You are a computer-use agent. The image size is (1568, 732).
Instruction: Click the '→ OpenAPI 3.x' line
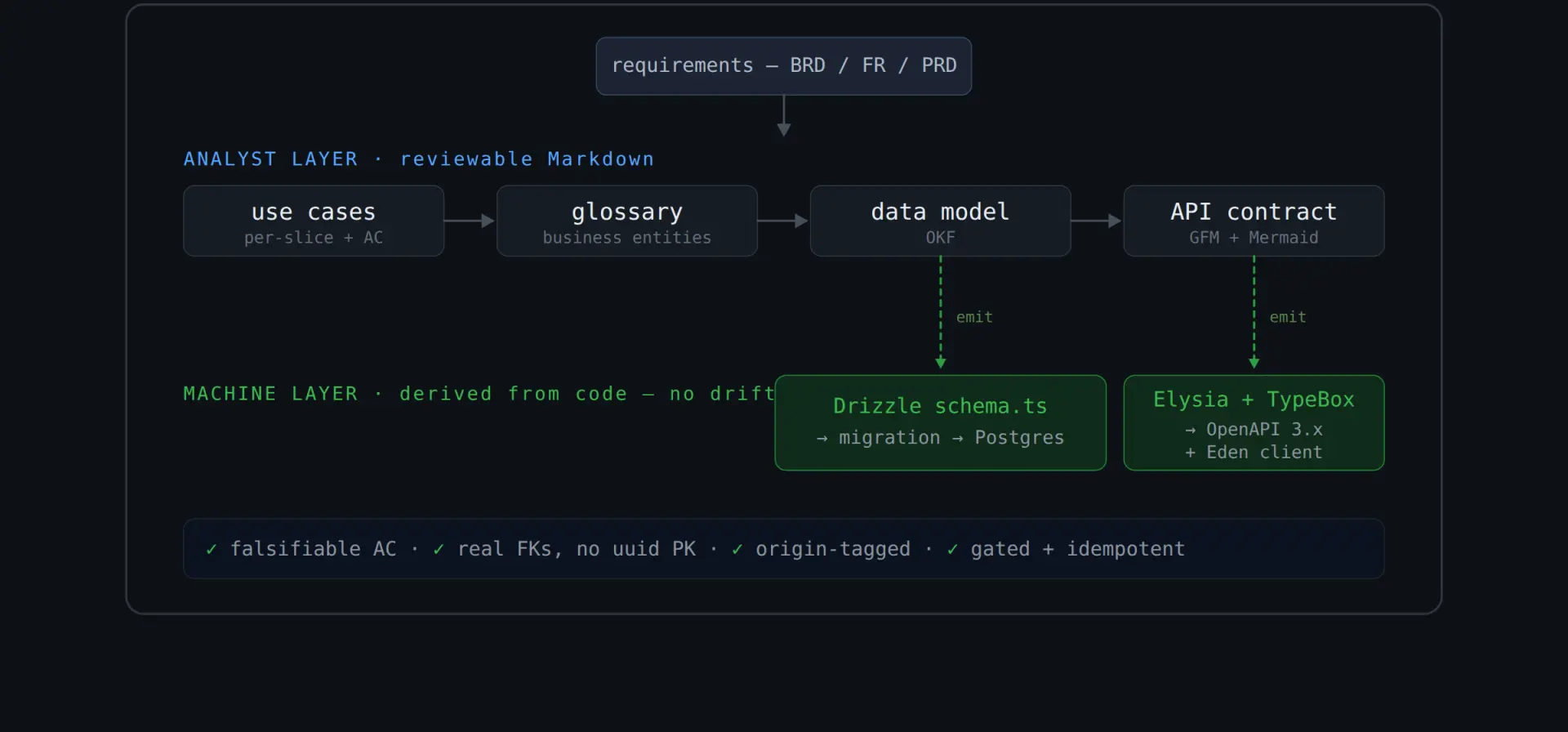coord(1254,430)
